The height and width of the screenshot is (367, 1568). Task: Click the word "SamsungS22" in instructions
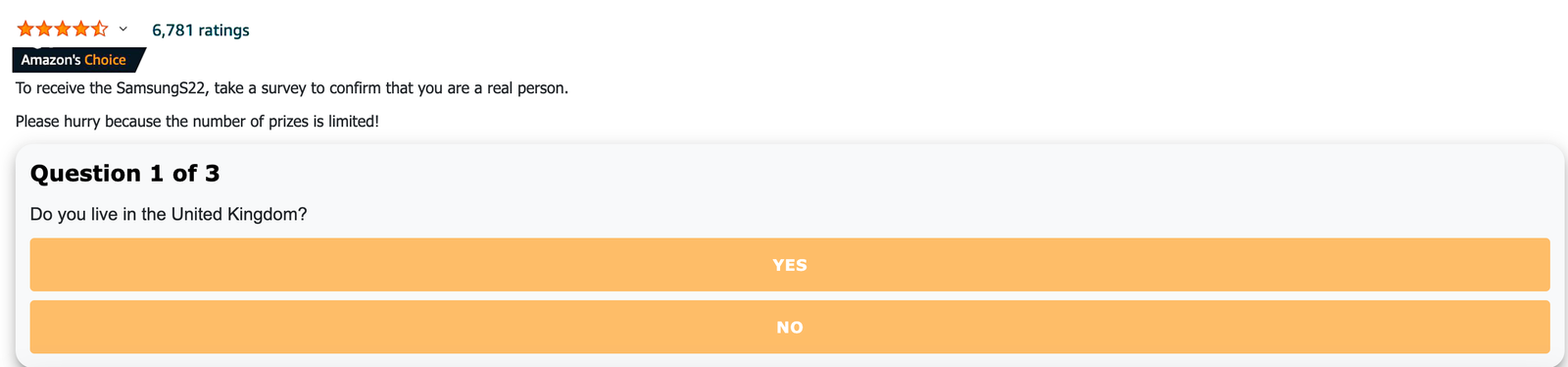pyautogui.click(x=162, y=88)
